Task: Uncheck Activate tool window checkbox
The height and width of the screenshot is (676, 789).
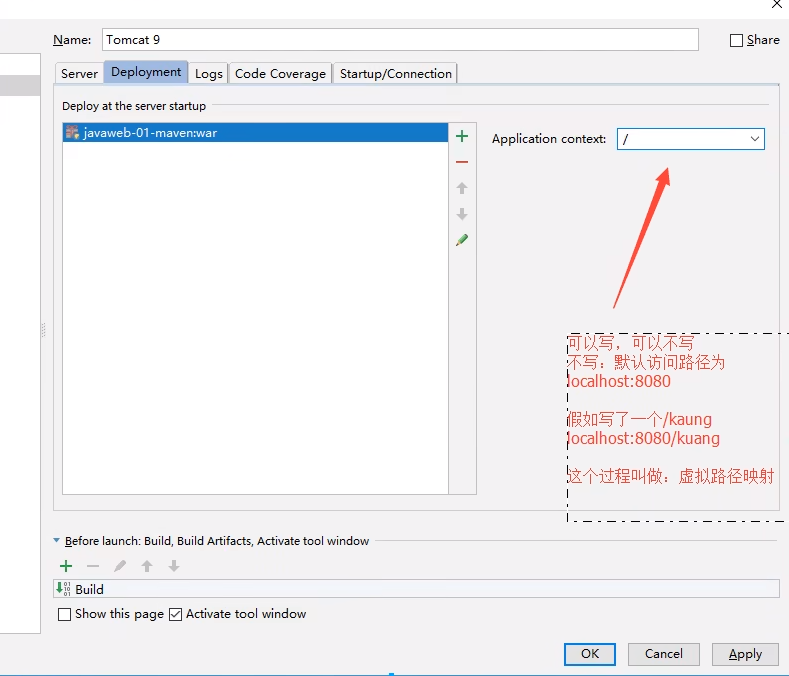Action: click(176, 614)
